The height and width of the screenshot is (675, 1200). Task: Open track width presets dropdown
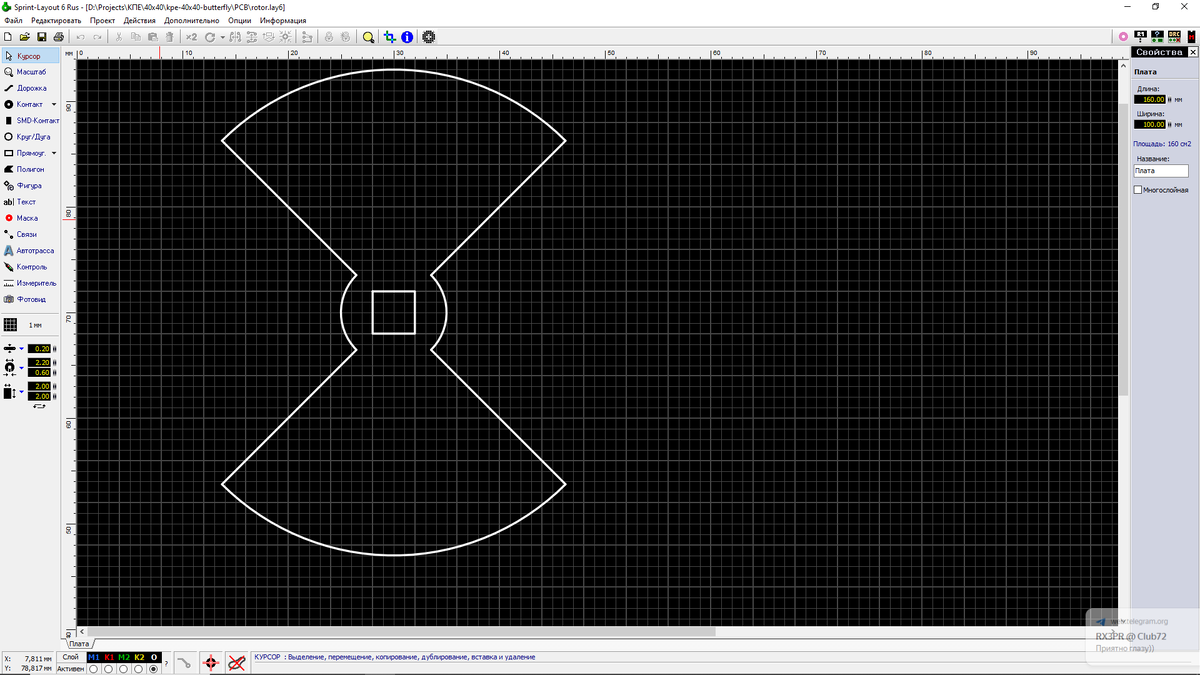[x=21, y=348]
